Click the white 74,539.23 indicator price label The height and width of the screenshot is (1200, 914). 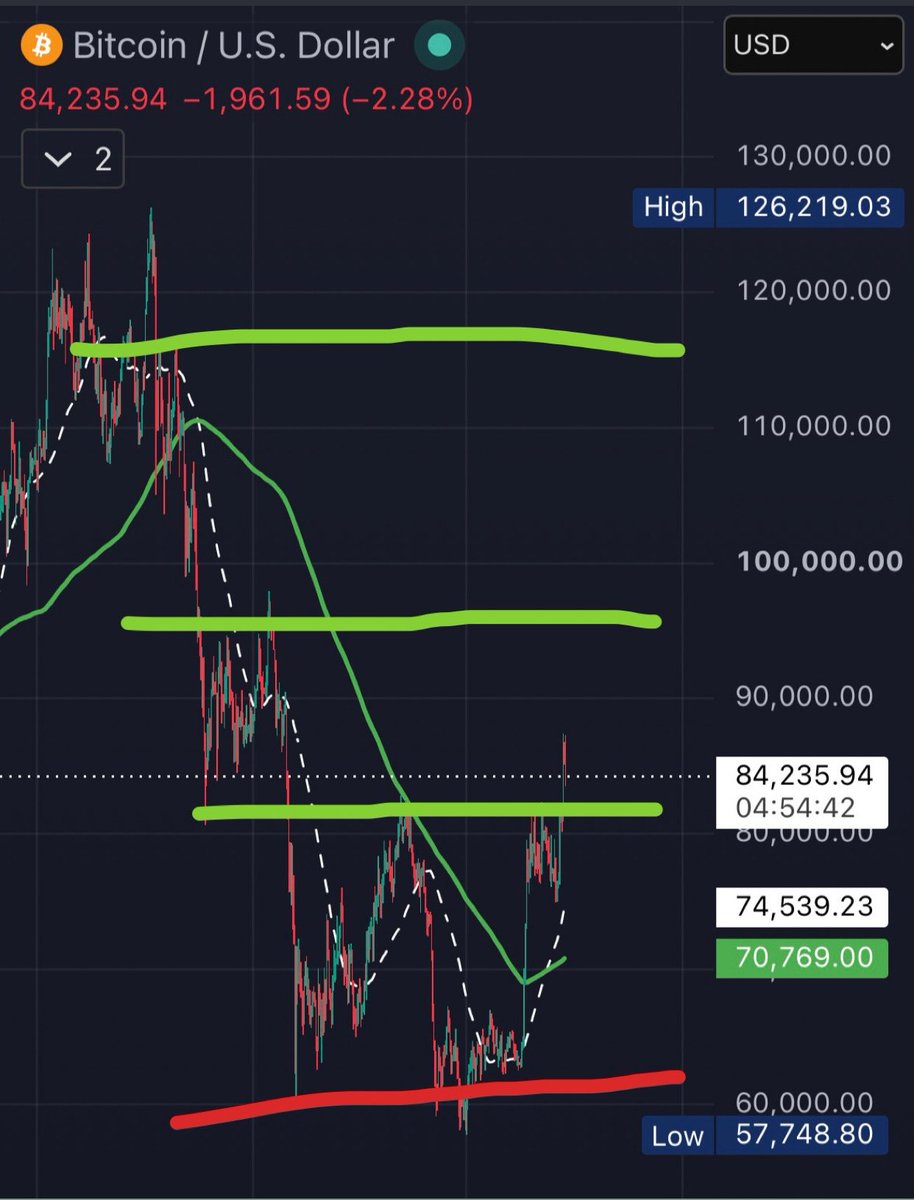tap(802, 908)
